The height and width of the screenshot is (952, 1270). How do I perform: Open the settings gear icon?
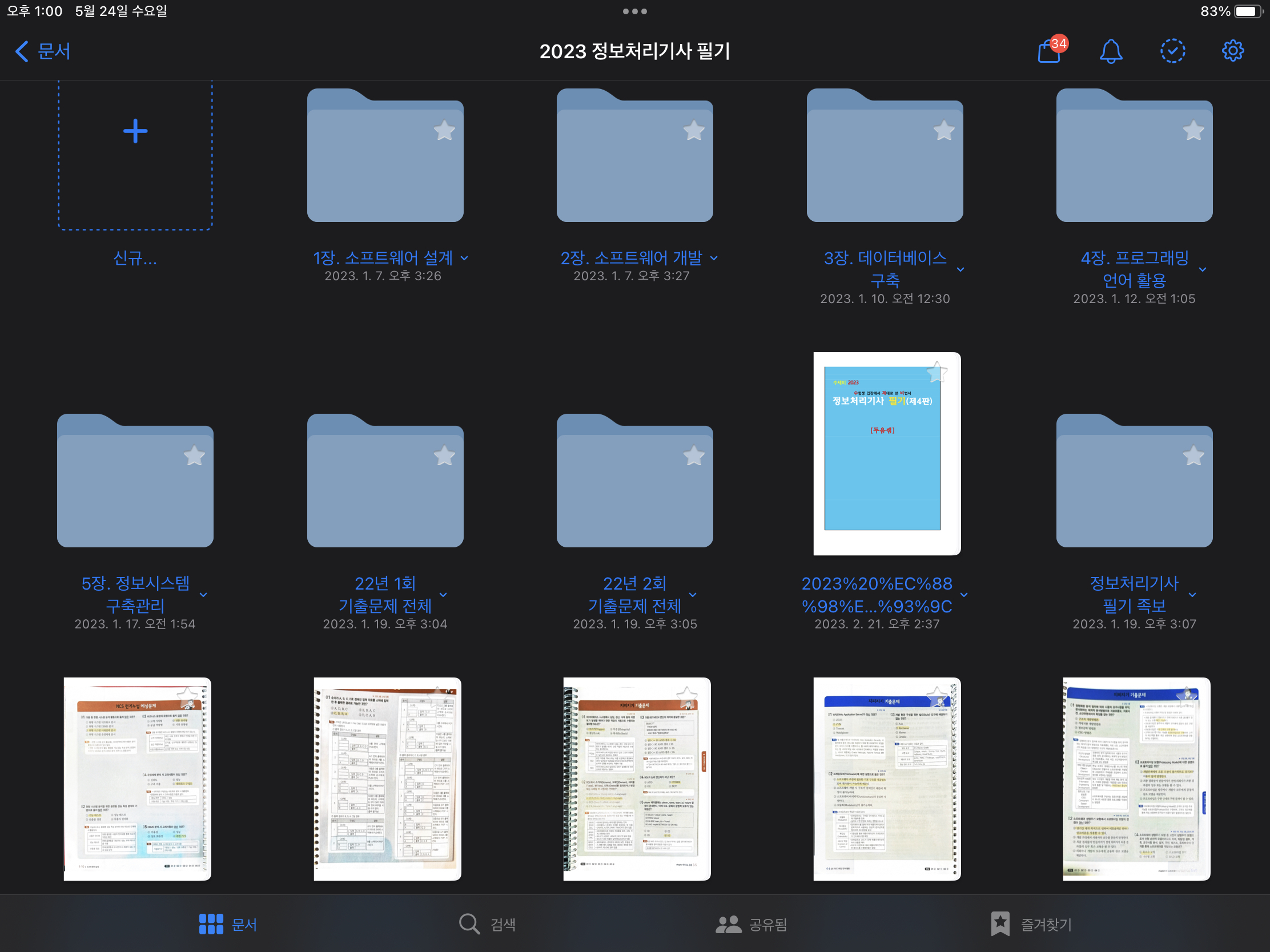tap(1233, 51)
